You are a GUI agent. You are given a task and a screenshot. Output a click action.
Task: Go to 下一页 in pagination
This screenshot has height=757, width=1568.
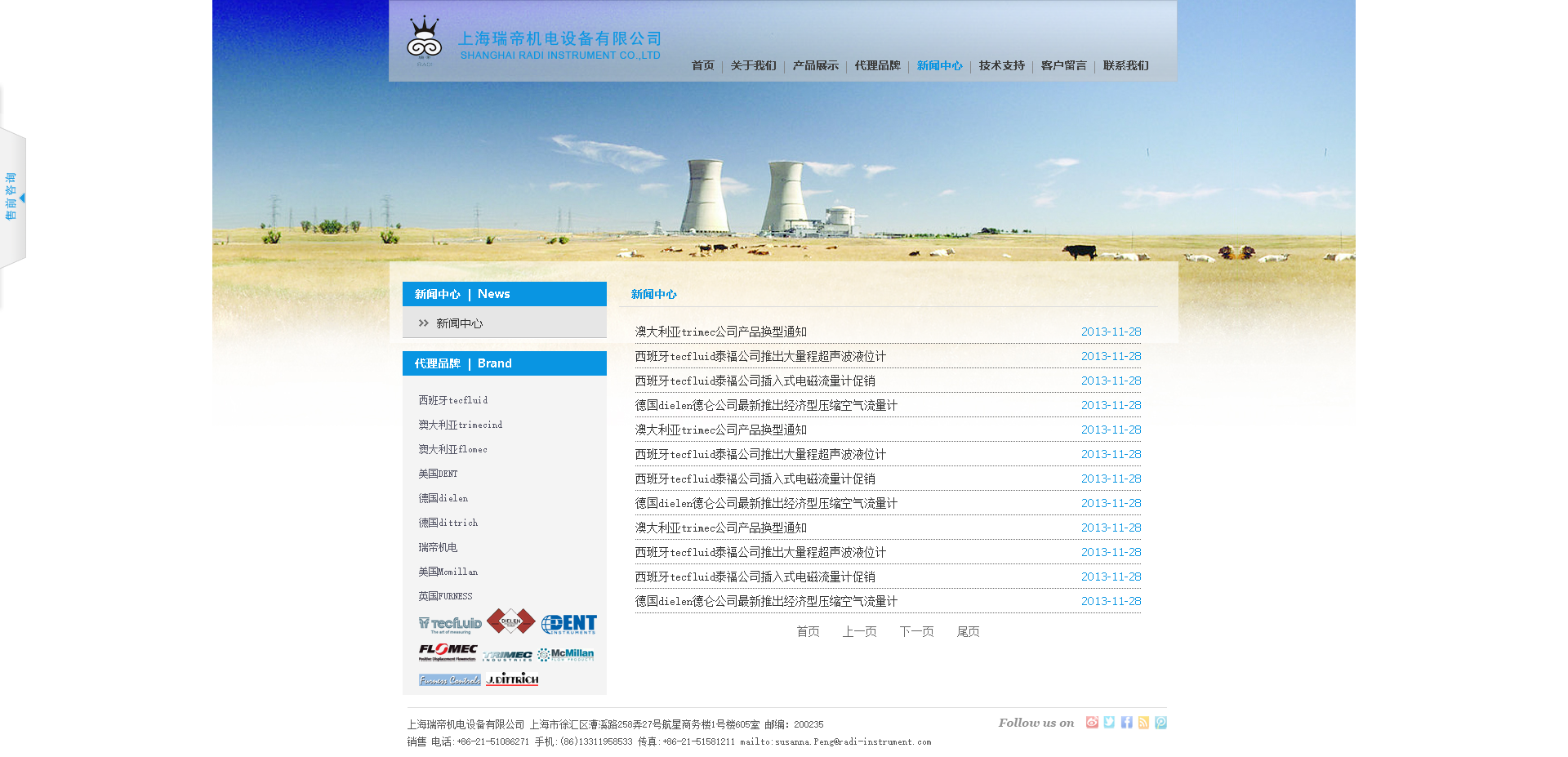(x=916, y=631)
